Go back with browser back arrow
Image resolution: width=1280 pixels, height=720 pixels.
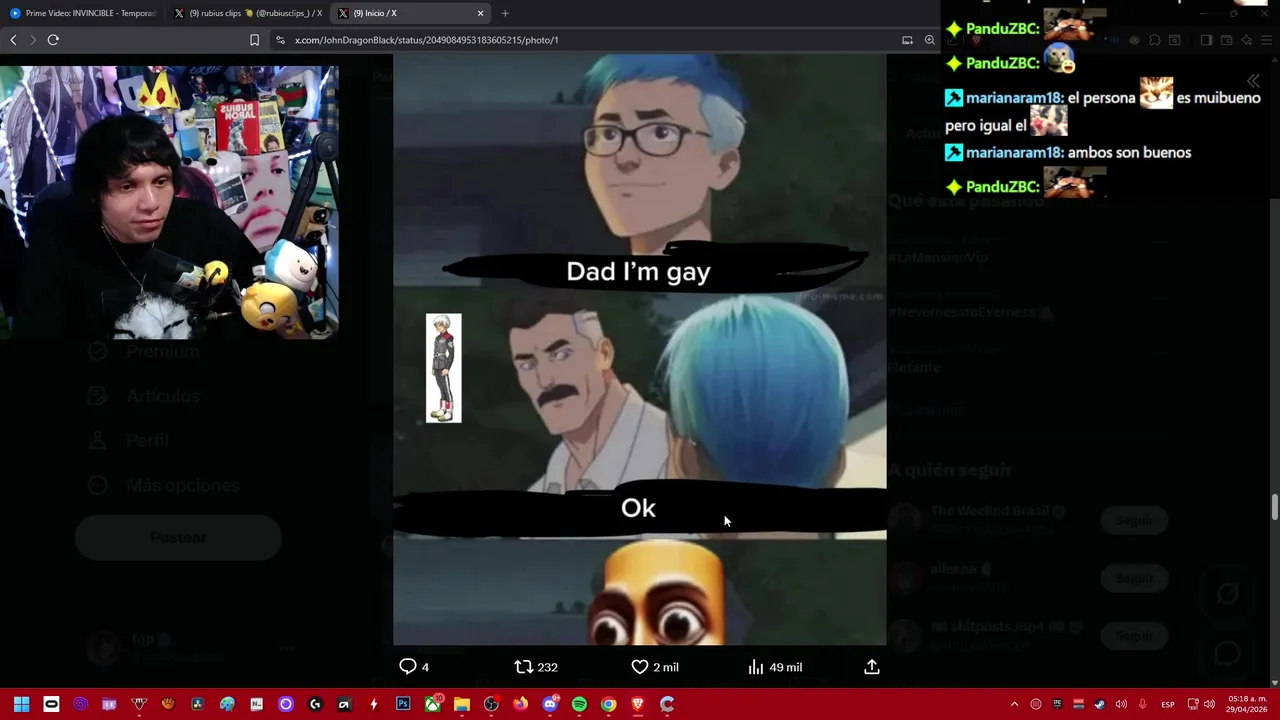coord(13,40)
